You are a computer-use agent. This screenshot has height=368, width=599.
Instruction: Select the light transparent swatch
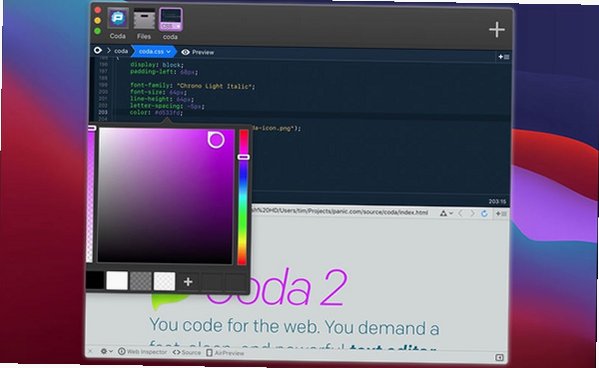click(x=164, y=281)
